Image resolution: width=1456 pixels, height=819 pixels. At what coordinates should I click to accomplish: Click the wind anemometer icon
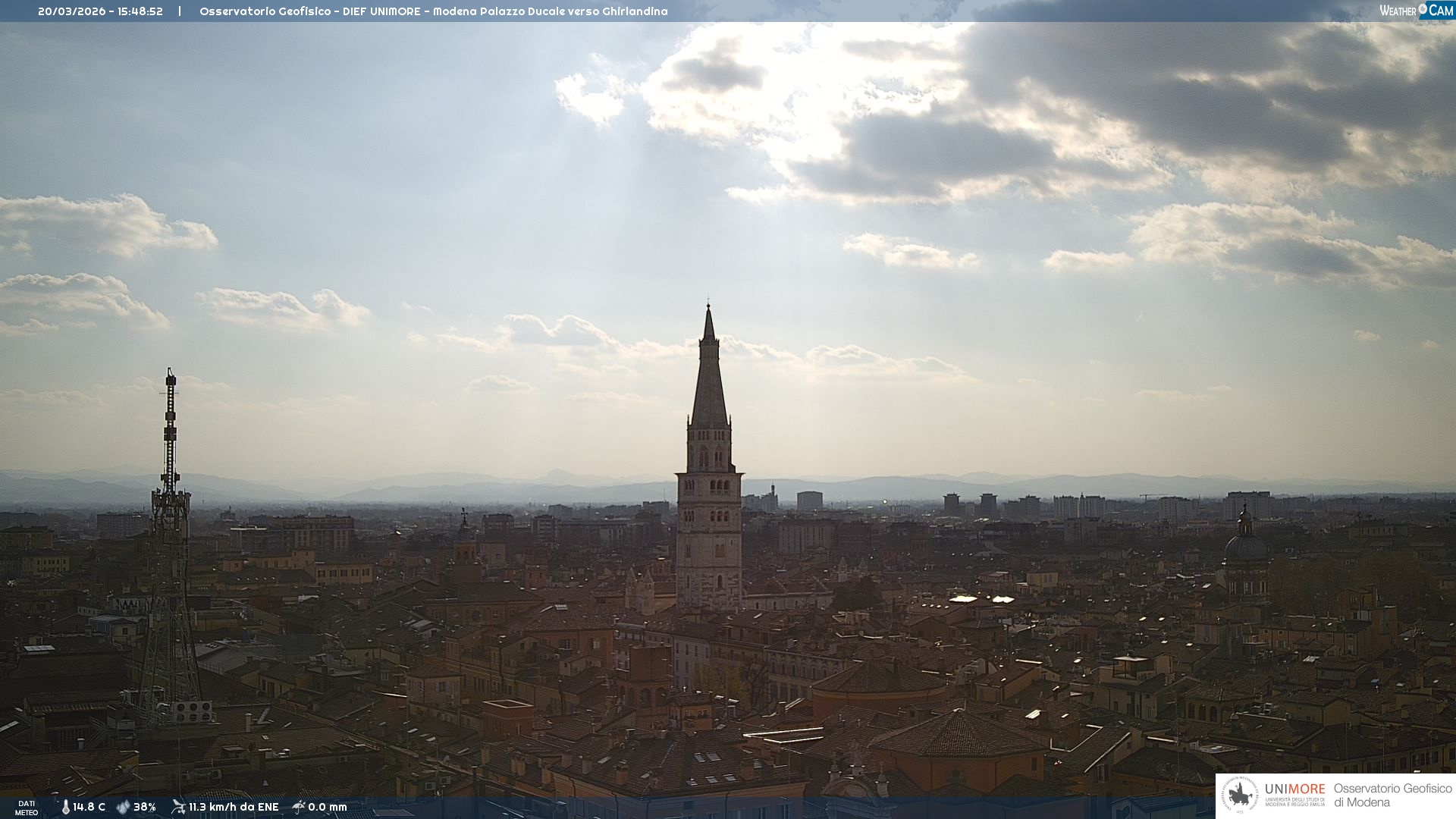point(178,807)
